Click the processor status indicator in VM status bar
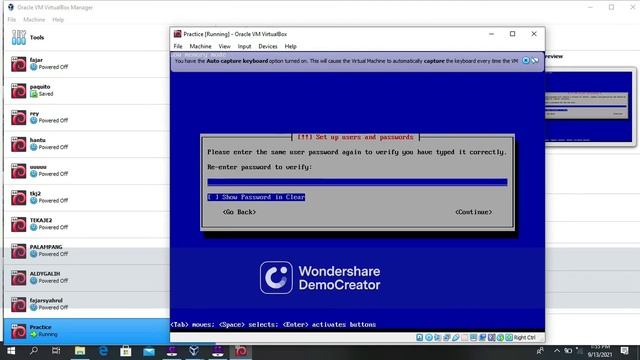 [491, 338]
